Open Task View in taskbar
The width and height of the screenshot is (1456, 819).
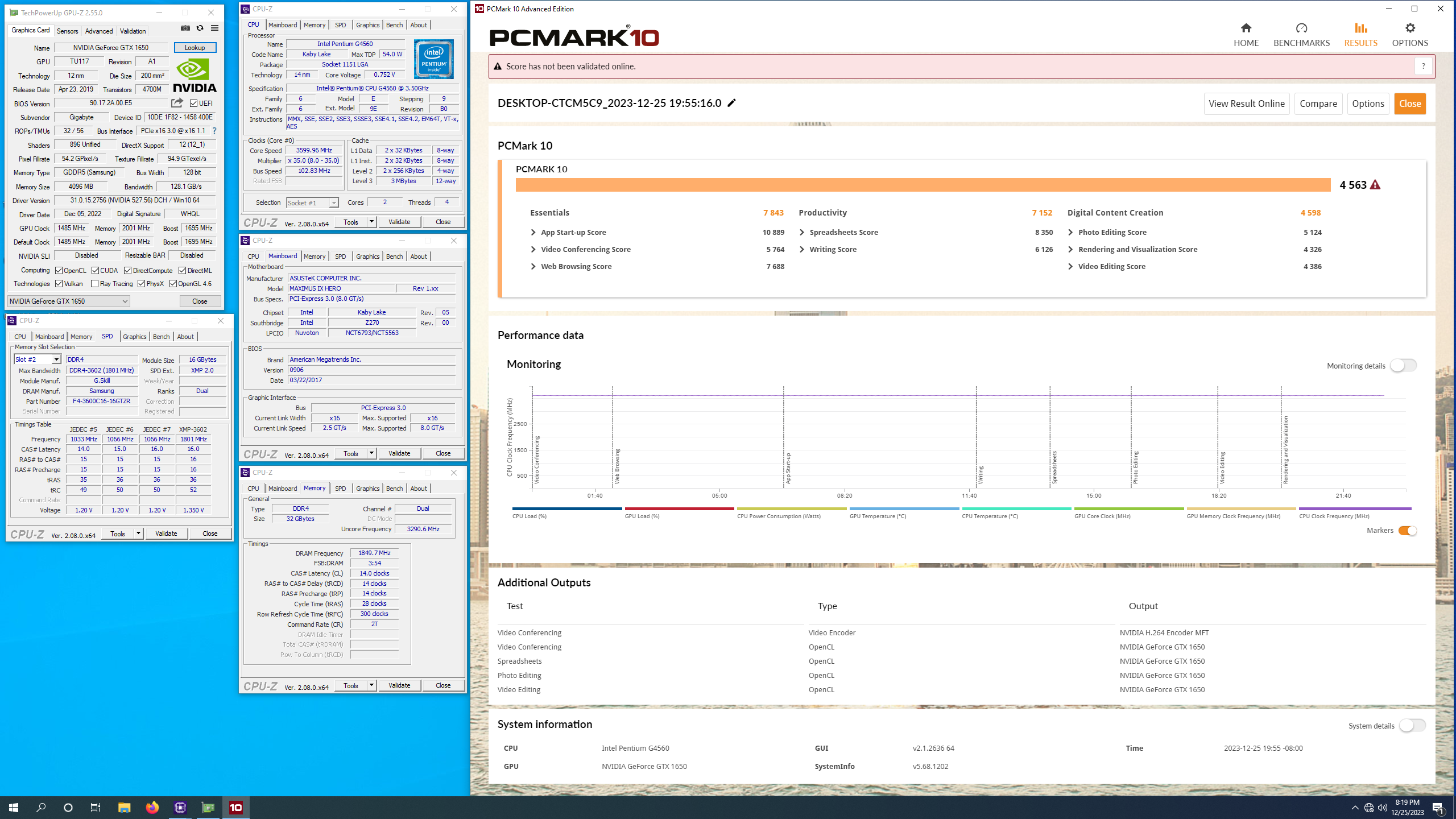coord(96,807)
